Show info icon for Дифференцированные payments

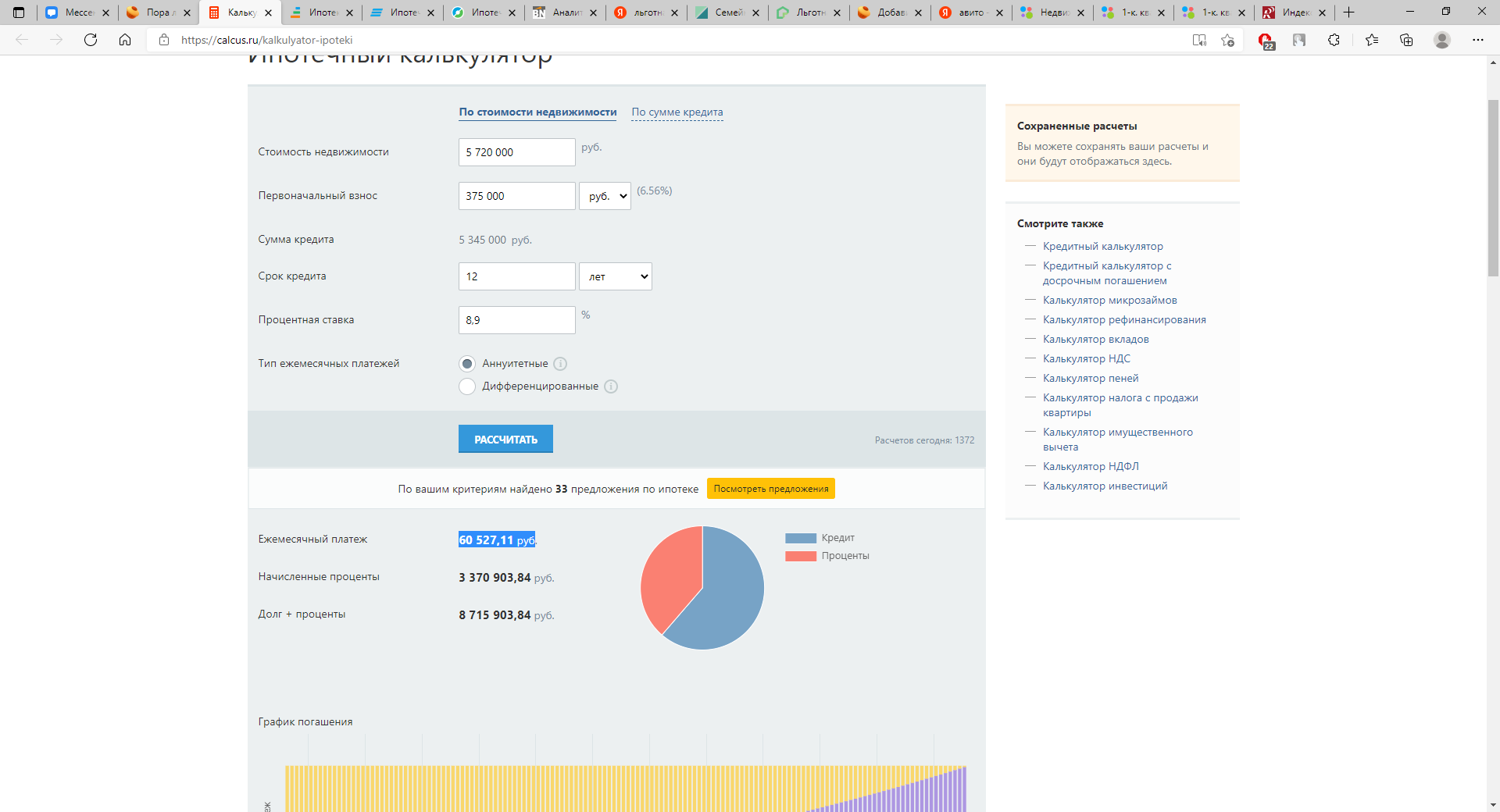tap(611, 386)
